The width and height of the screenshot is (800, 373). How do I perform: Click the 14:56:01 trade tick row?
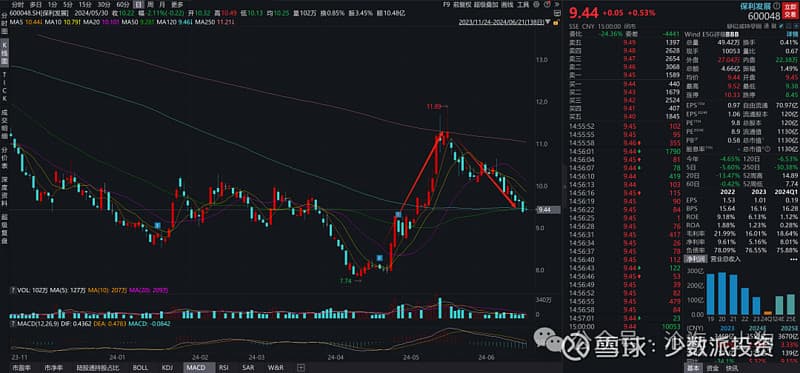pyautogui.click(x=624, y=152)
